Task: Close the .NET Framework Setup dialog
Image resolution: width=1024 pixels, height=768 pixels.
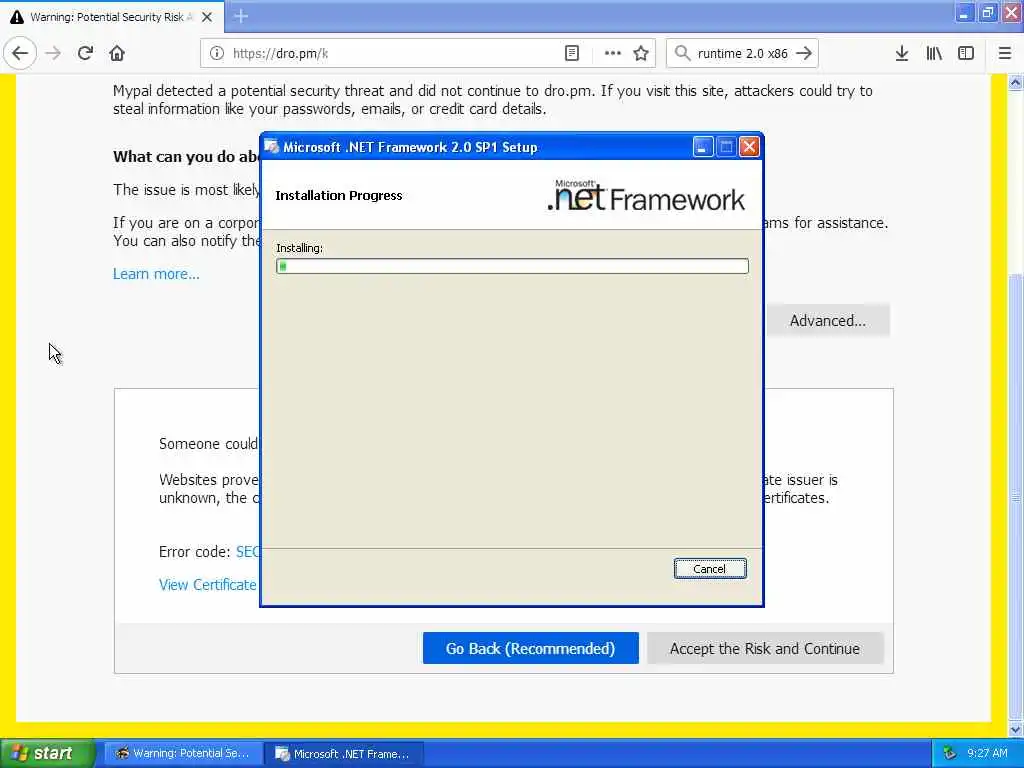Action: point(749,147)
